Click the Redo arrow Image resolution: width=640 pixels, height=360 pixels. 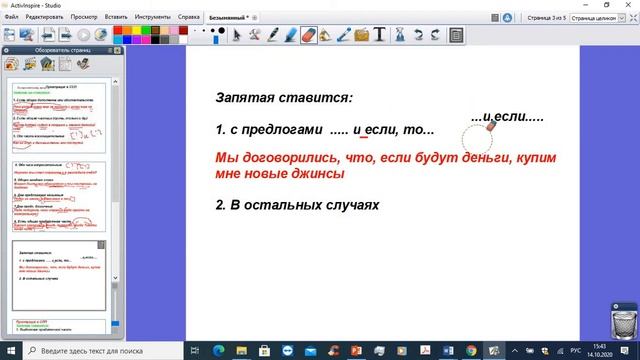pos(435,35)
